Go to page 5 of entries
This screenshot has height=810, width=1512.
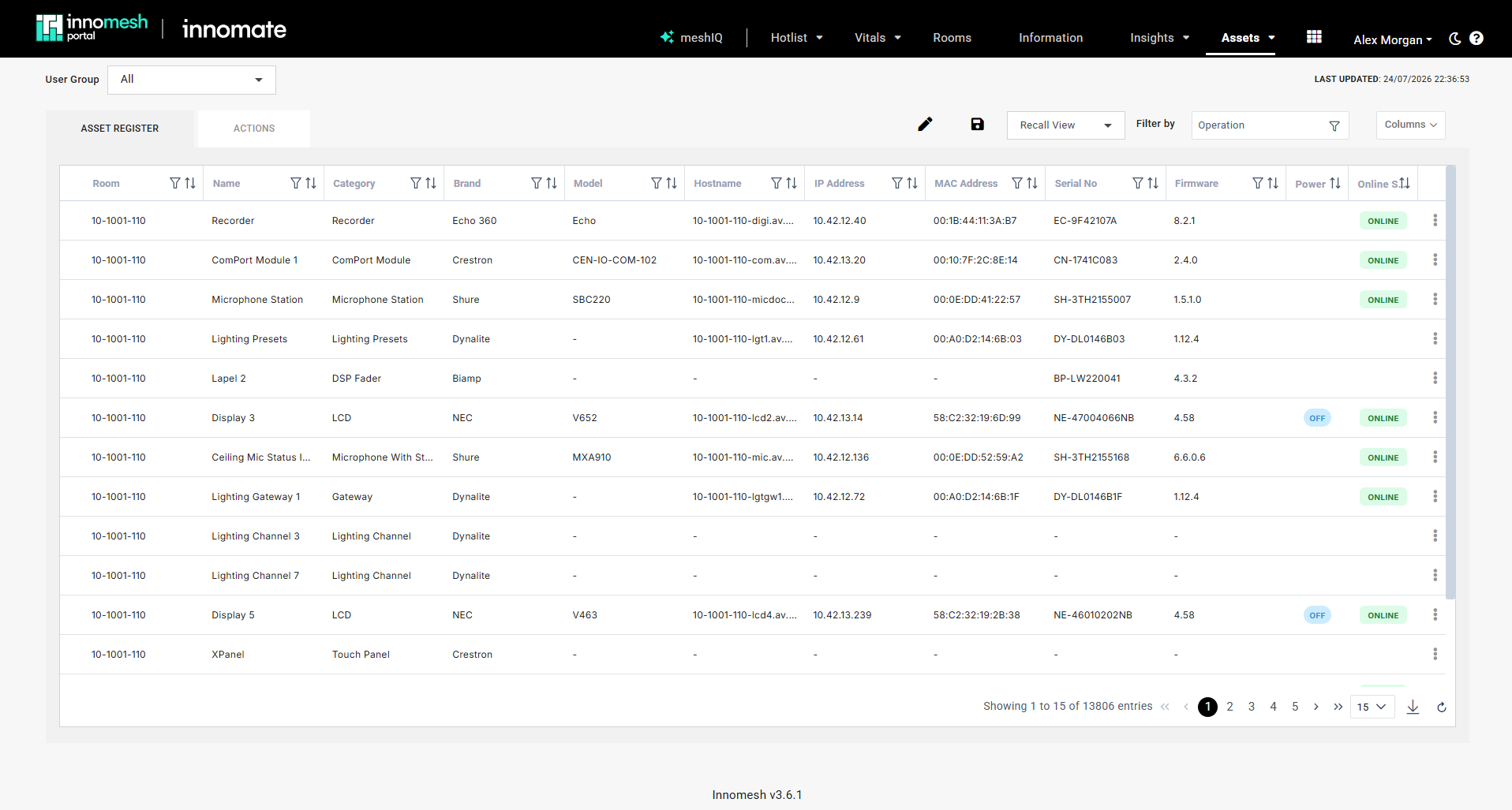point(1295,707)
